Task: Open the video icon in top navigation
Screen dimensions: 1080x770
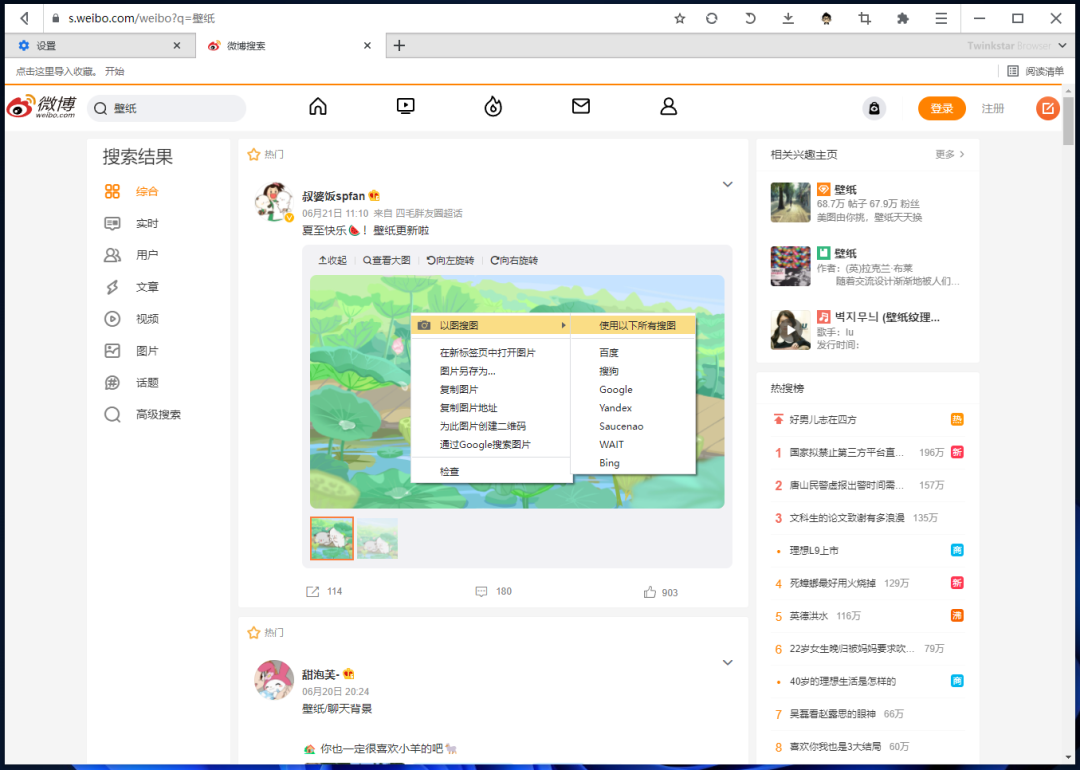Action: tap(405, 105)
